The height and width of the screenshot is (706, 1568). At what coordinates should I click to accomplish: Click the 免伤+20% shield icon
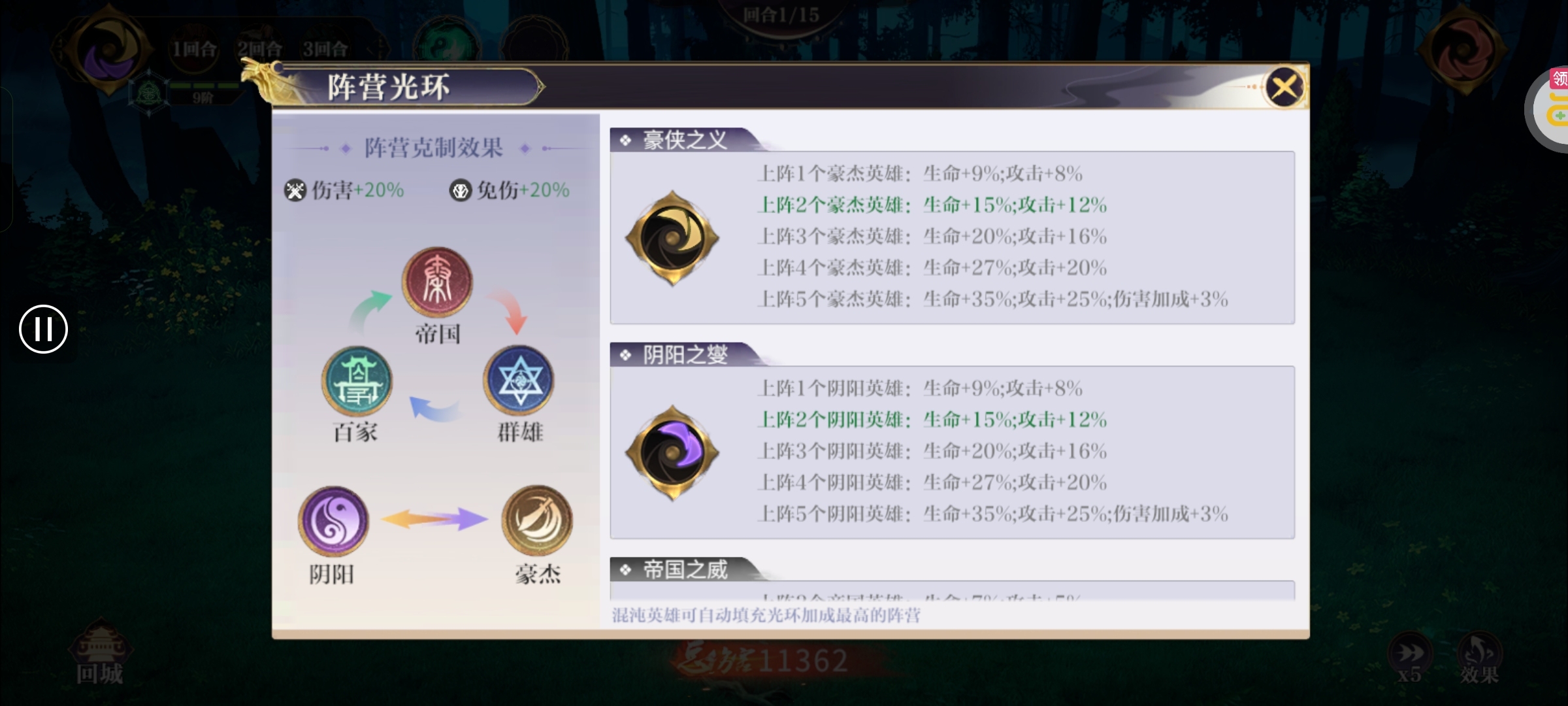(x=461, y=190)
